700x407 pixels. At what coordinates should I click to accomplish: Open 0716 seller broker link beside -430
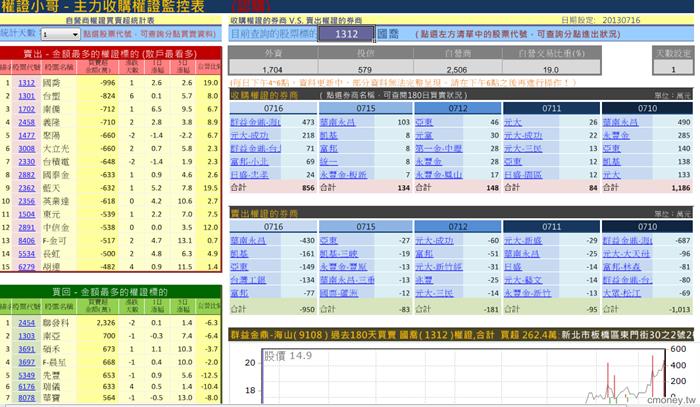coord(248,241)
